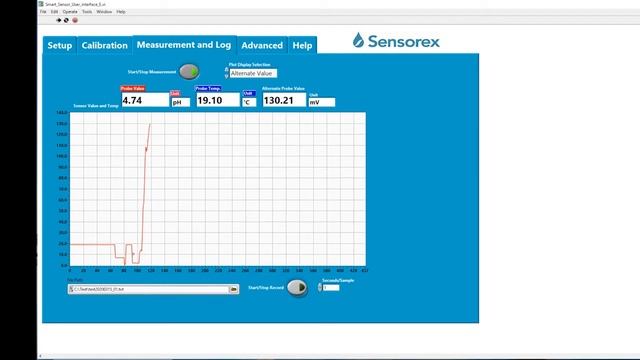Click the Plot Display Selection up/down arrows

227,73
